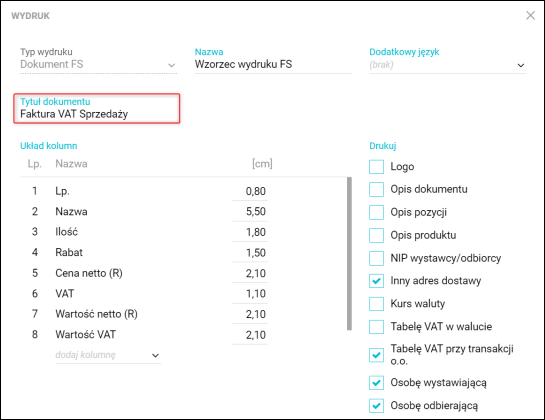
Task: Close the Wydruk dialog with X icon
Action: point(530,16)
